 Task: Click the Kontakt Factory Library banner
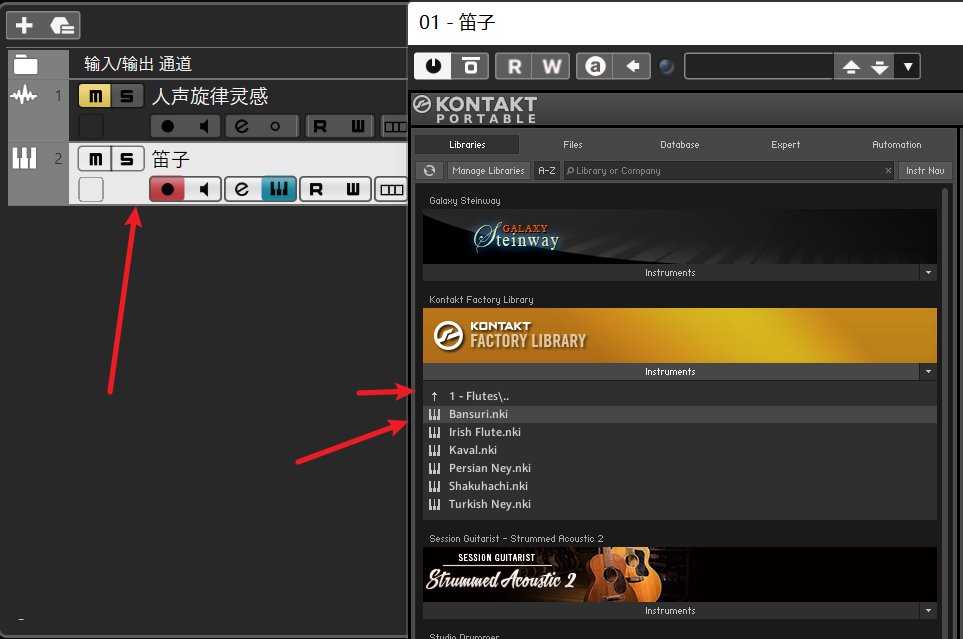pos(679,335)
